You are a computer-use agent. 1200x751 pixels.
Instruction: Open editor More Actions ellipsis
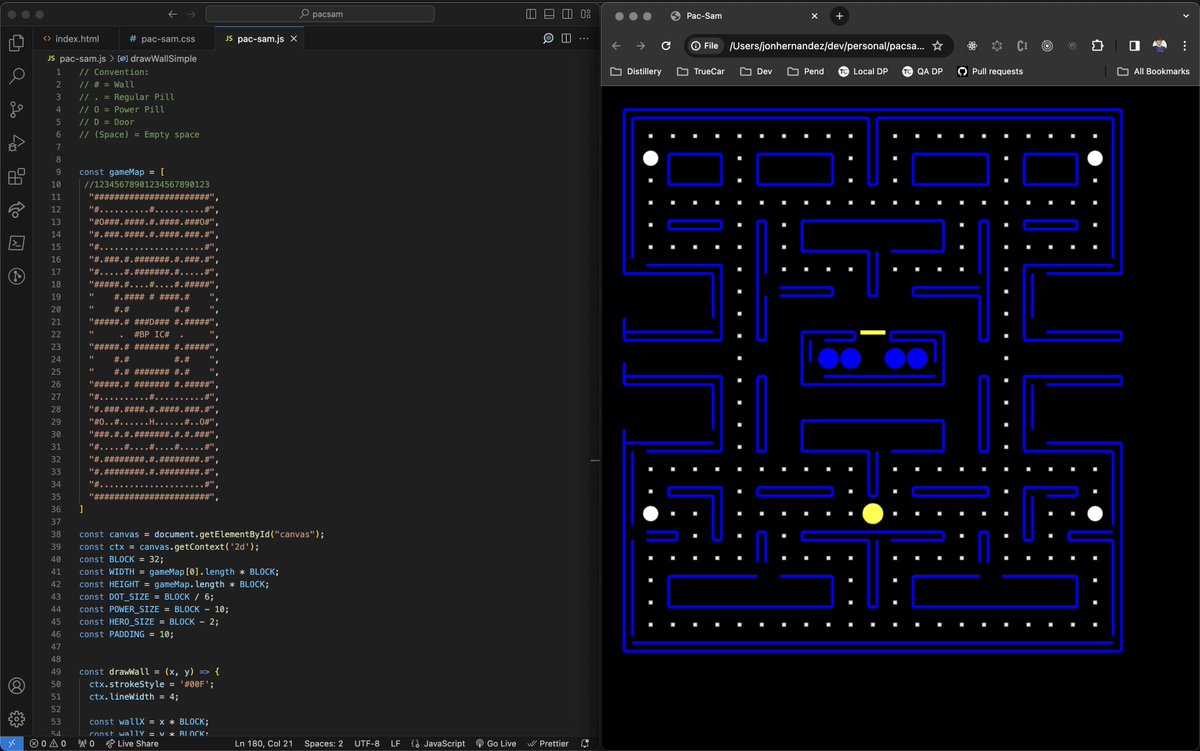click(584, 38)
